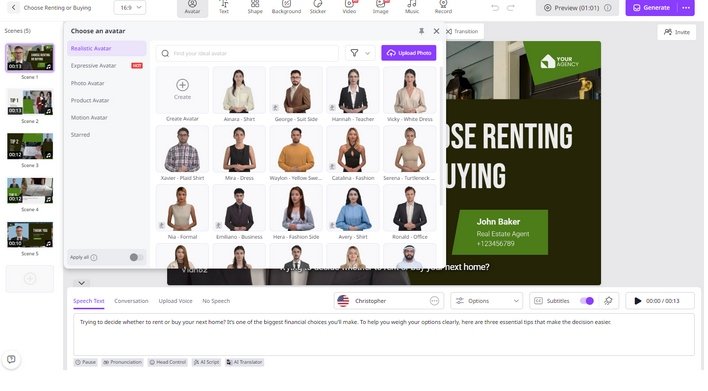The image size is (708, 391).
Task: Select the Scene 1 thumbnail
Action: click(30, 57)
